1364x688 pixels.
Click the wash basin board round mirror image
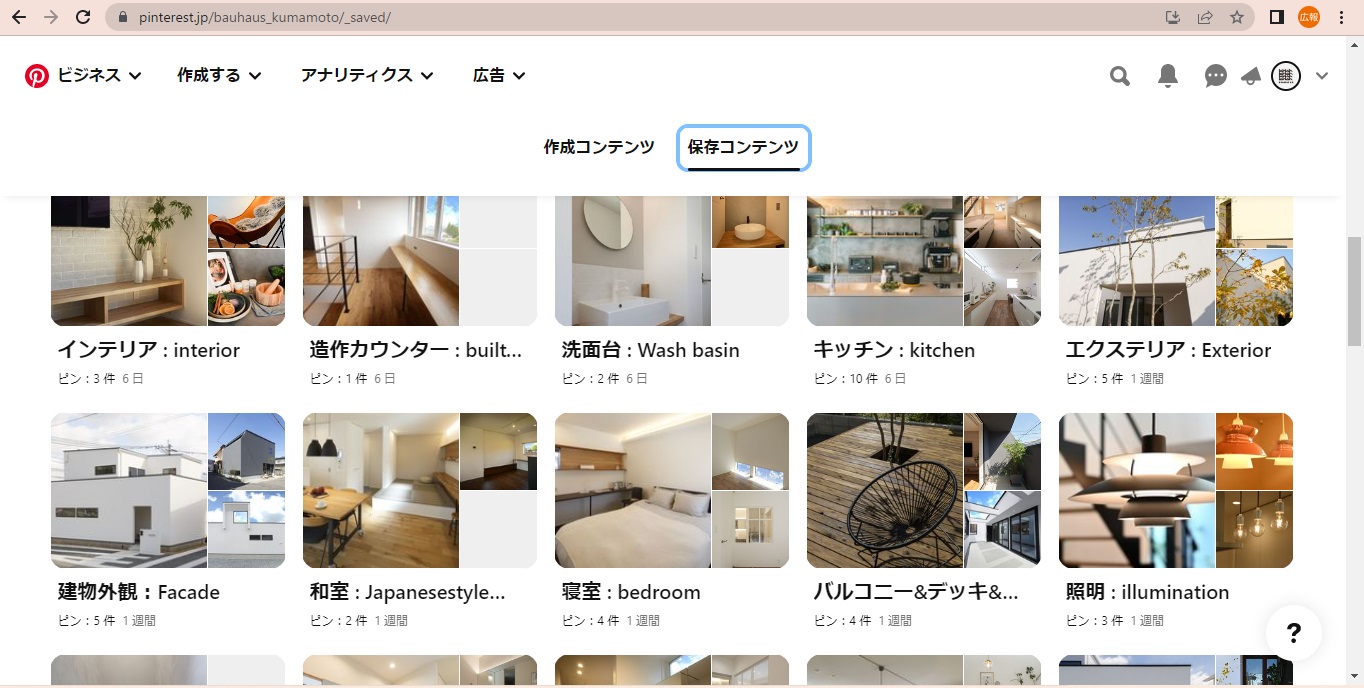tap(633, 261)
